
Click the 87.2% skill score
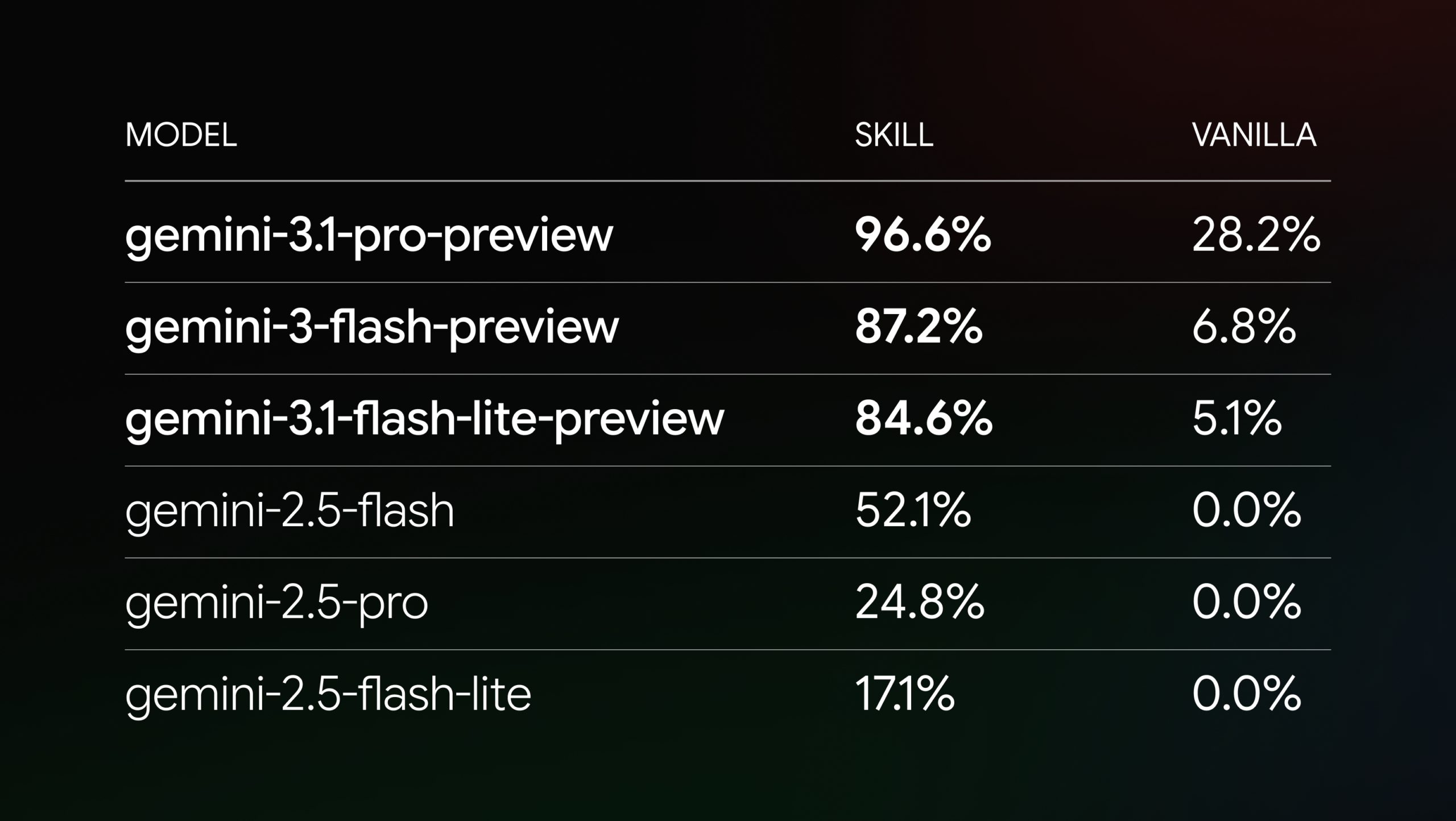click(x=919, y=327)
